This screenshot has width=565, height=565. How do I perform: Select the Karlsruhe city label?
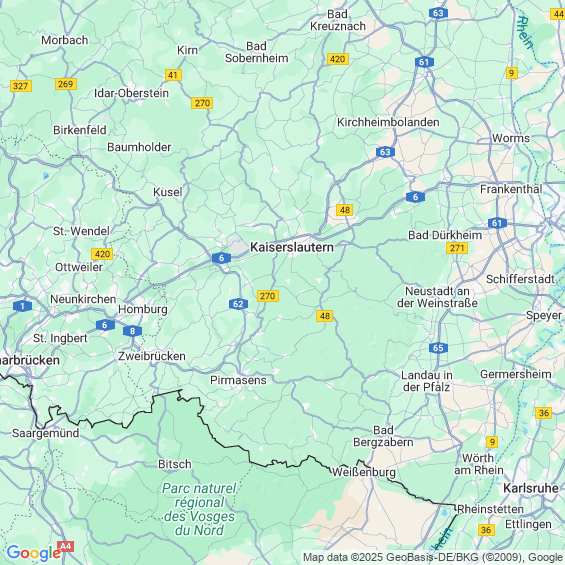click(531, 488)
